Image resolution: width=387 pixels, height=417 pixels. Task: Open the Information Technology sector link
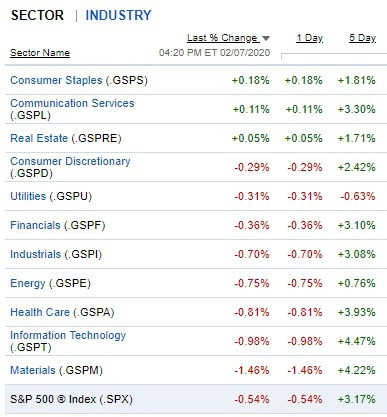point(68,335)
